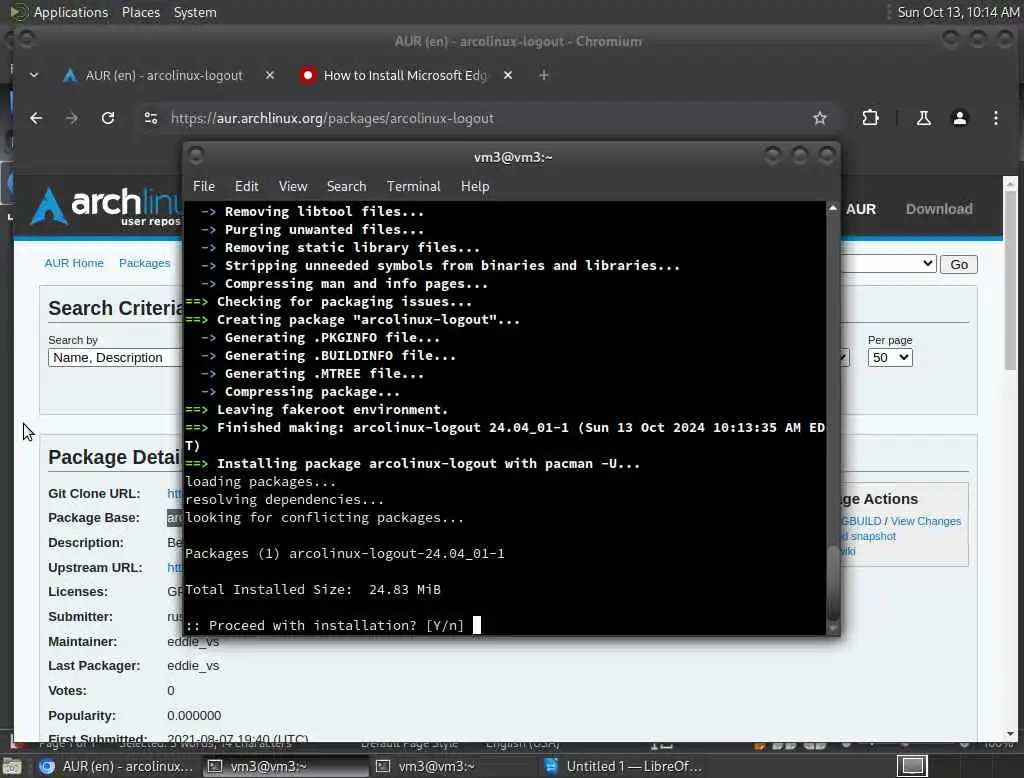This screenshot has width=1024, height=778.
Task: Click the Arch Linux logo on AUR page
Action: click(x=104, y=206)
